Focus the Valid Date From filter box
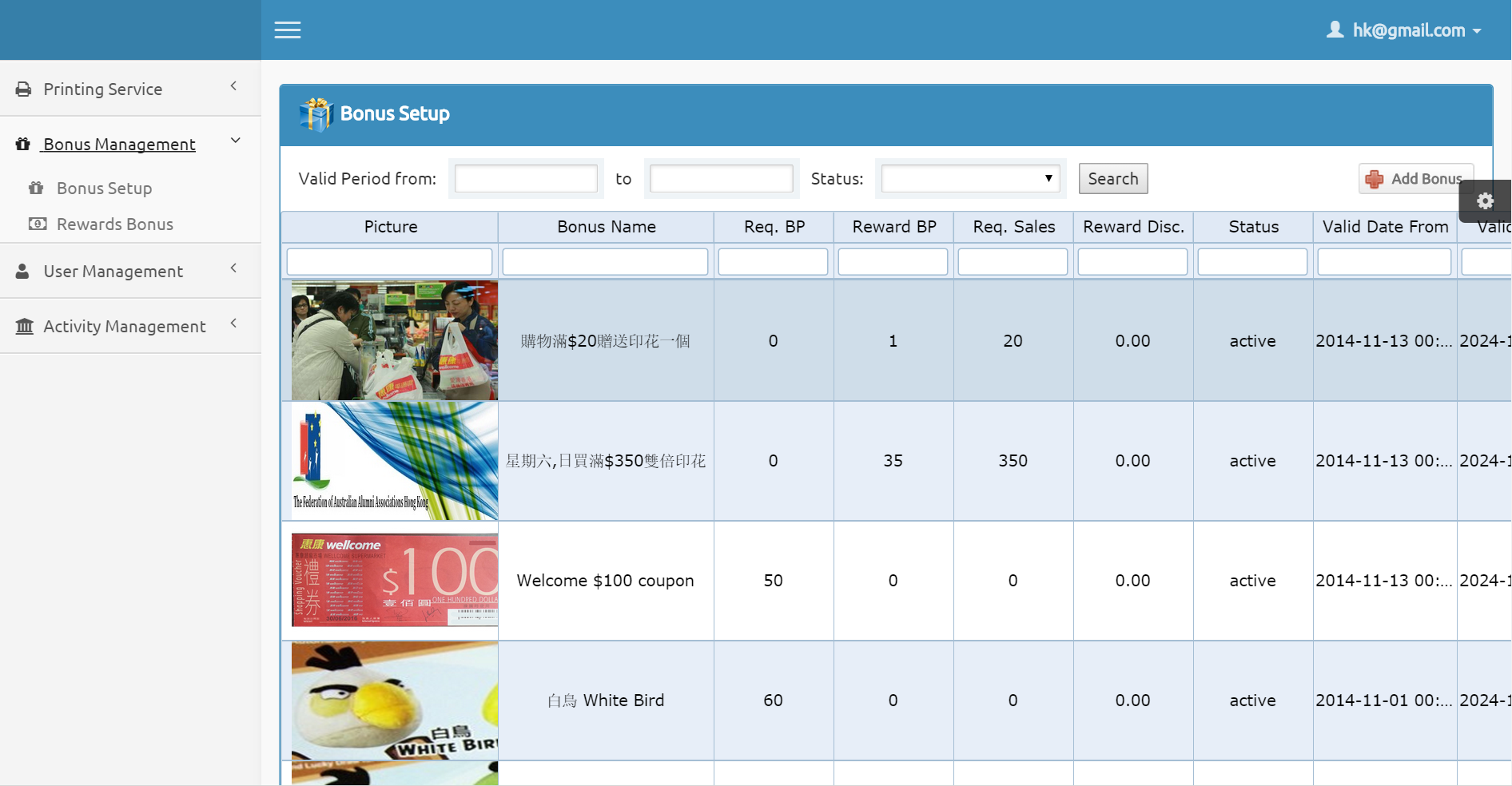The height and width of the screenshot is (786, 1512). (x=1384, y=262)
